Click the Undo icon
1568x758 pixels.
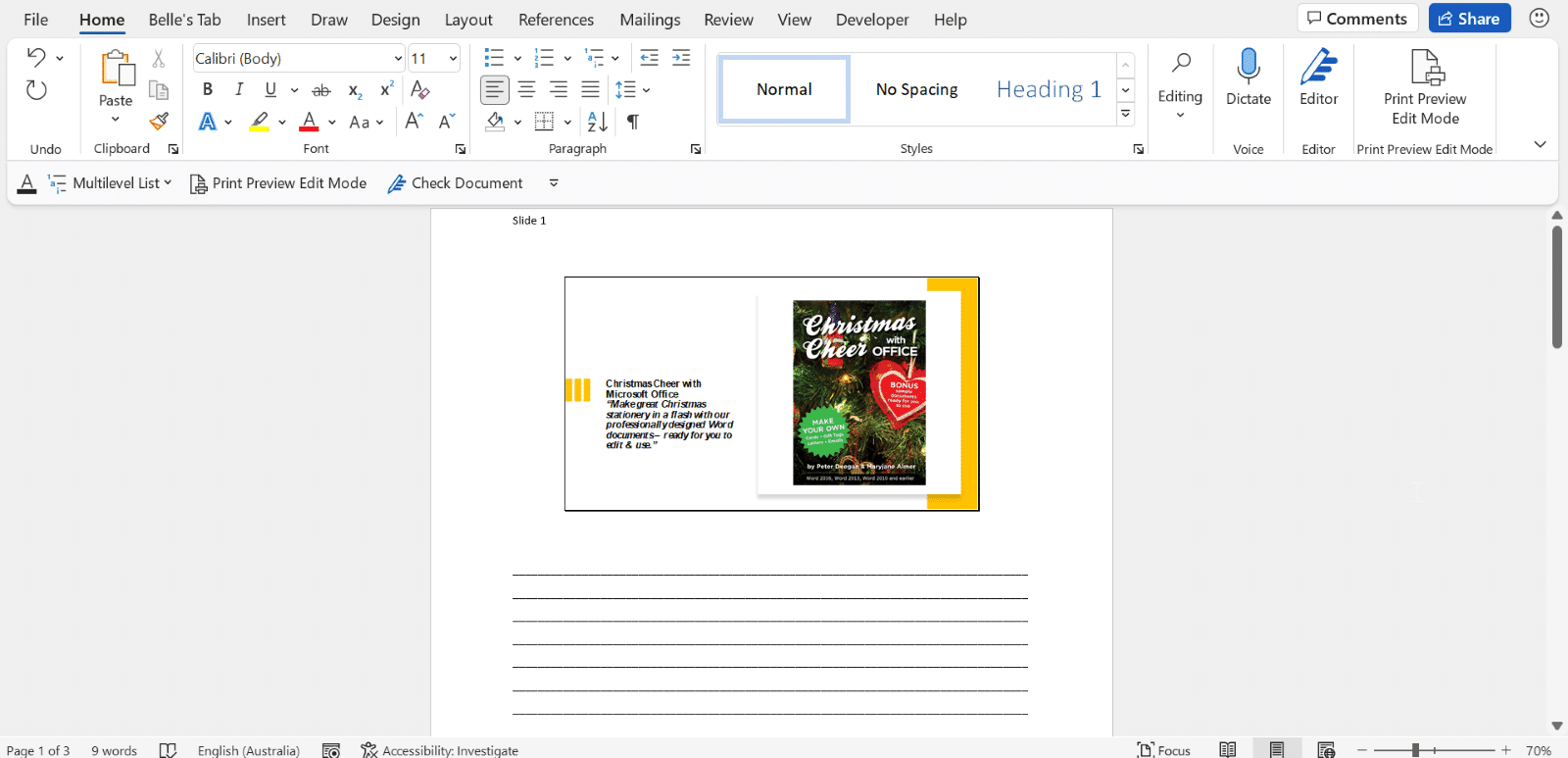pos(36,58)
